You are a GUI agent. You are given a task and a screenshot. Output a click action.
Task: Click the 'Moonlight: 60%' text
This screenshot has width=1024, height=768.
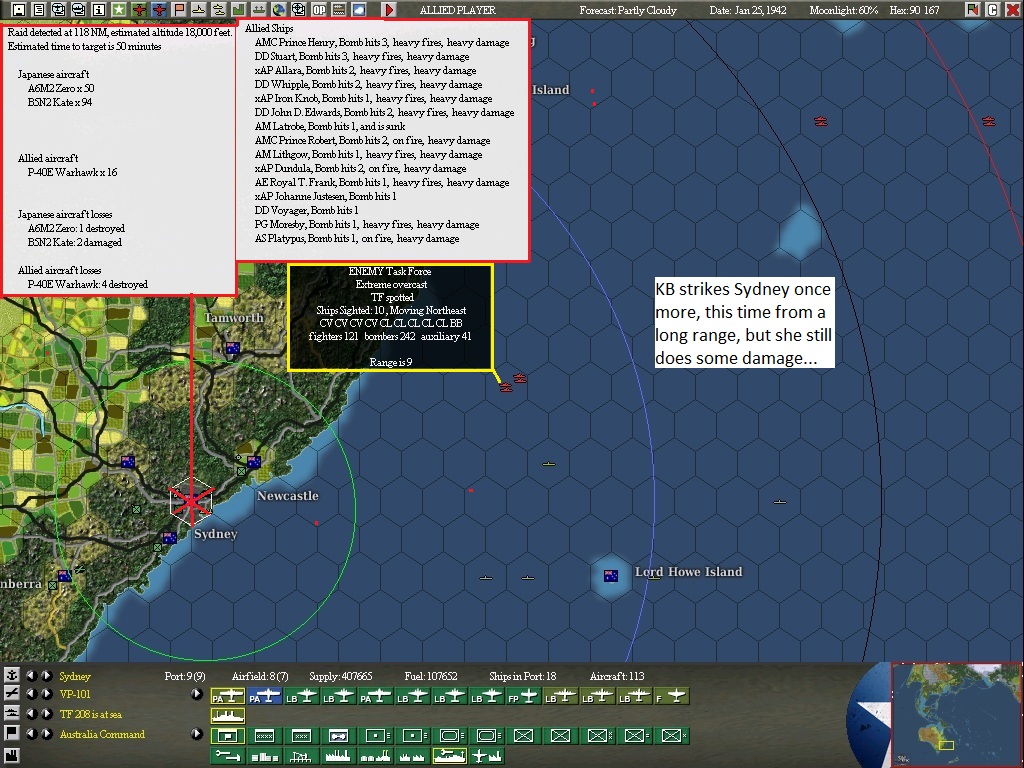[844, 10]
